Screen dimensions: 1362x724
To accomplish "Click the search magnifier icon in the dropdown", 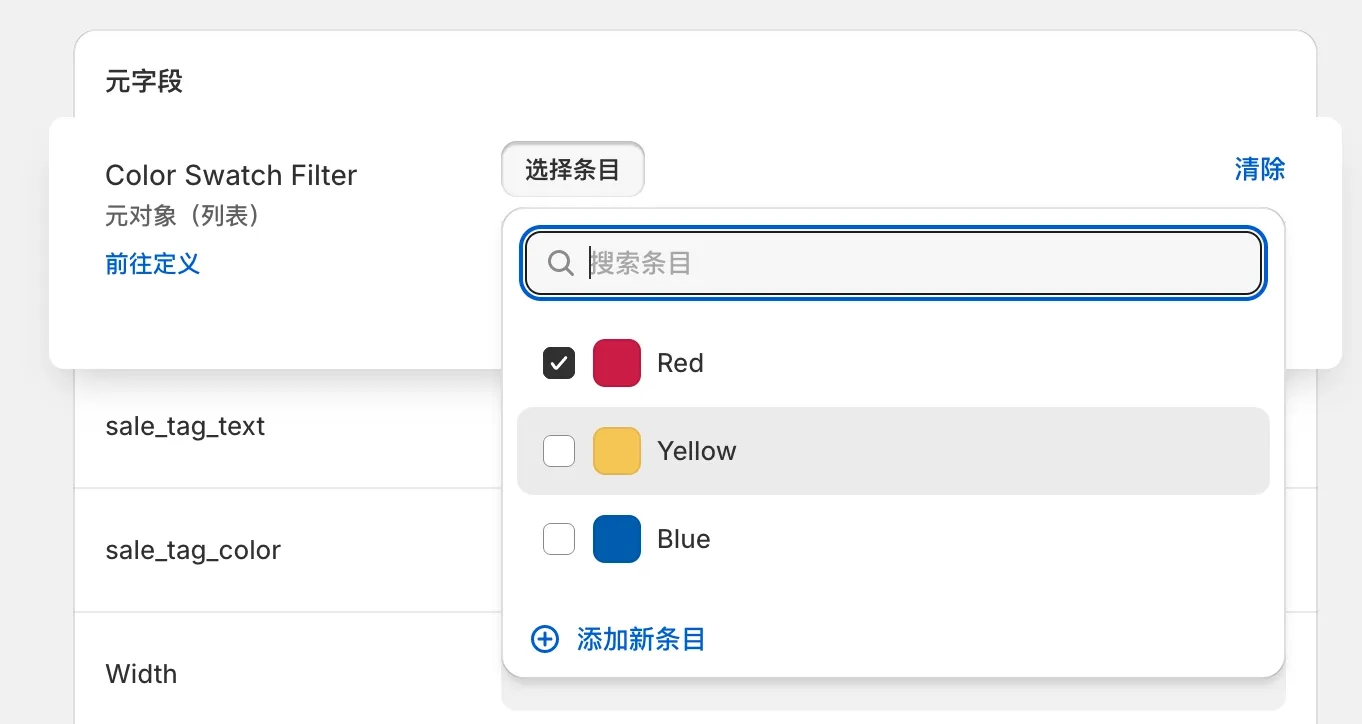I will tap(560, 262).
